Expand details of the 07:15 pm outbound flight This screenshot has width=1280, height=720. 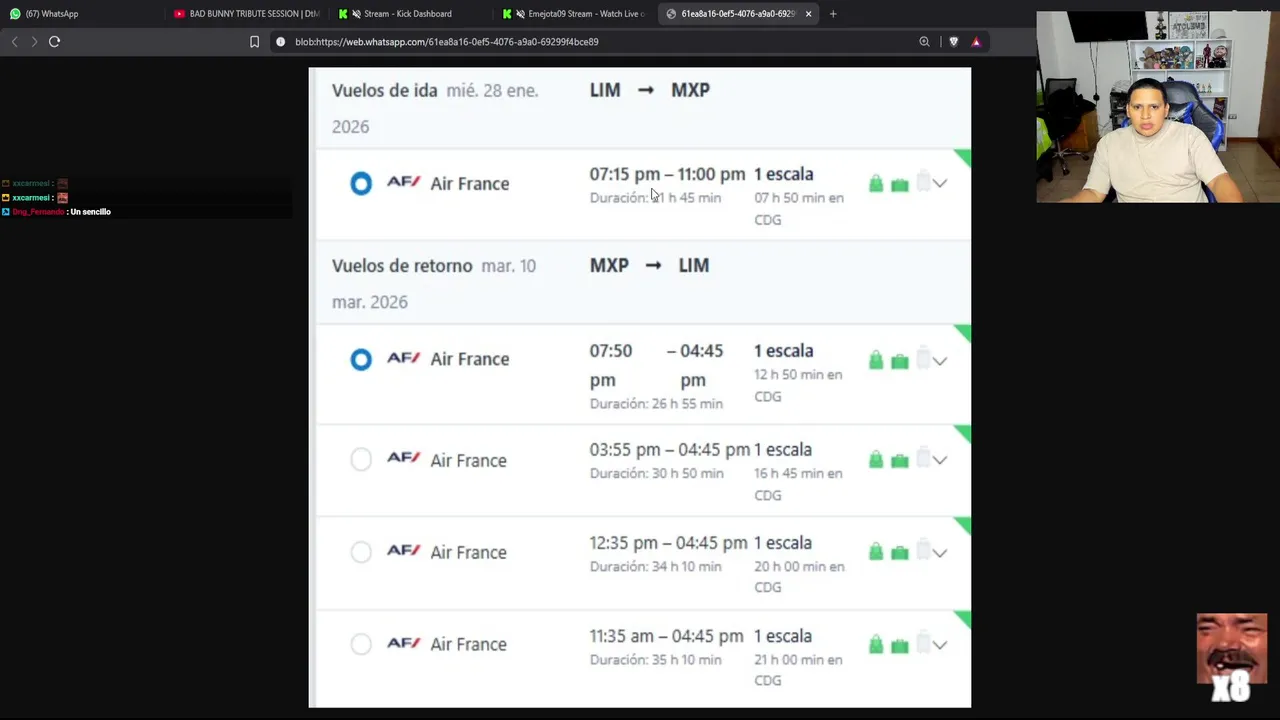tap(940, 184)
